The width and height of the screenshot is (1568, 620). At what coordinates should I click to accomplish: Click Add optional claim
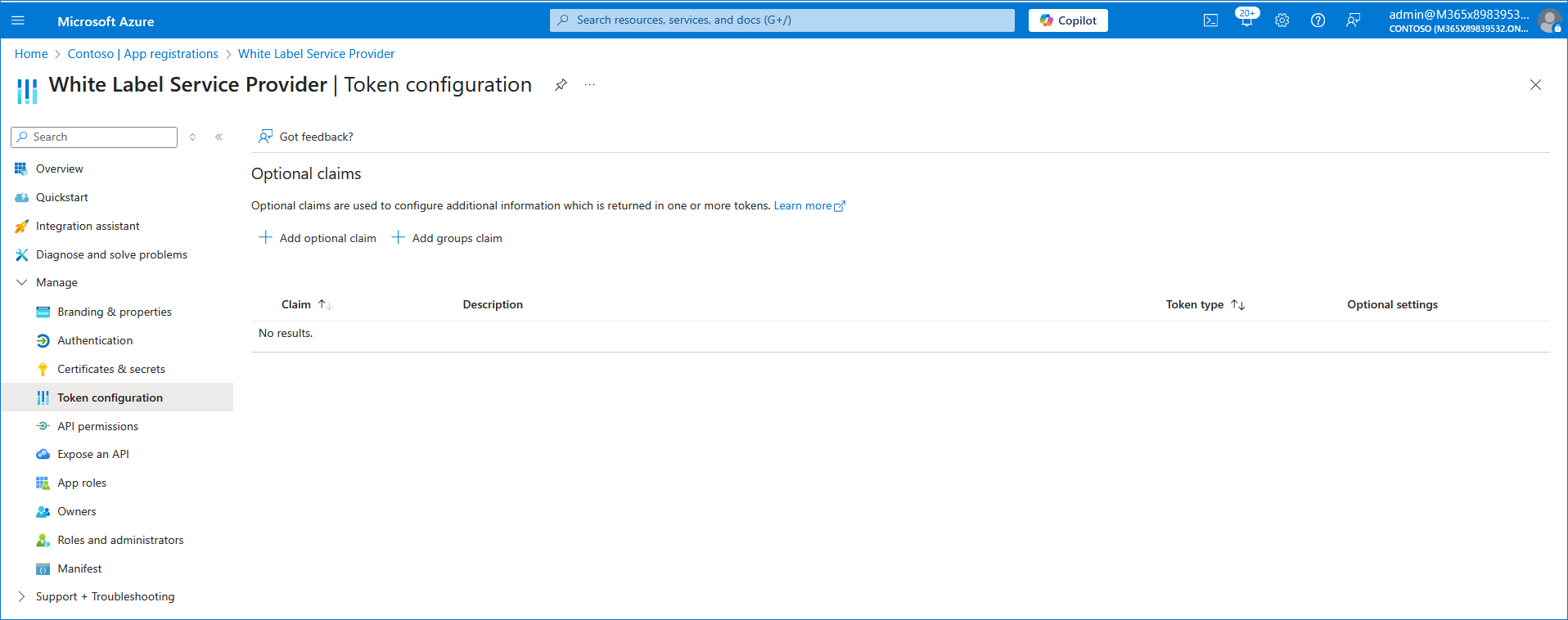[x=318, y=238]
